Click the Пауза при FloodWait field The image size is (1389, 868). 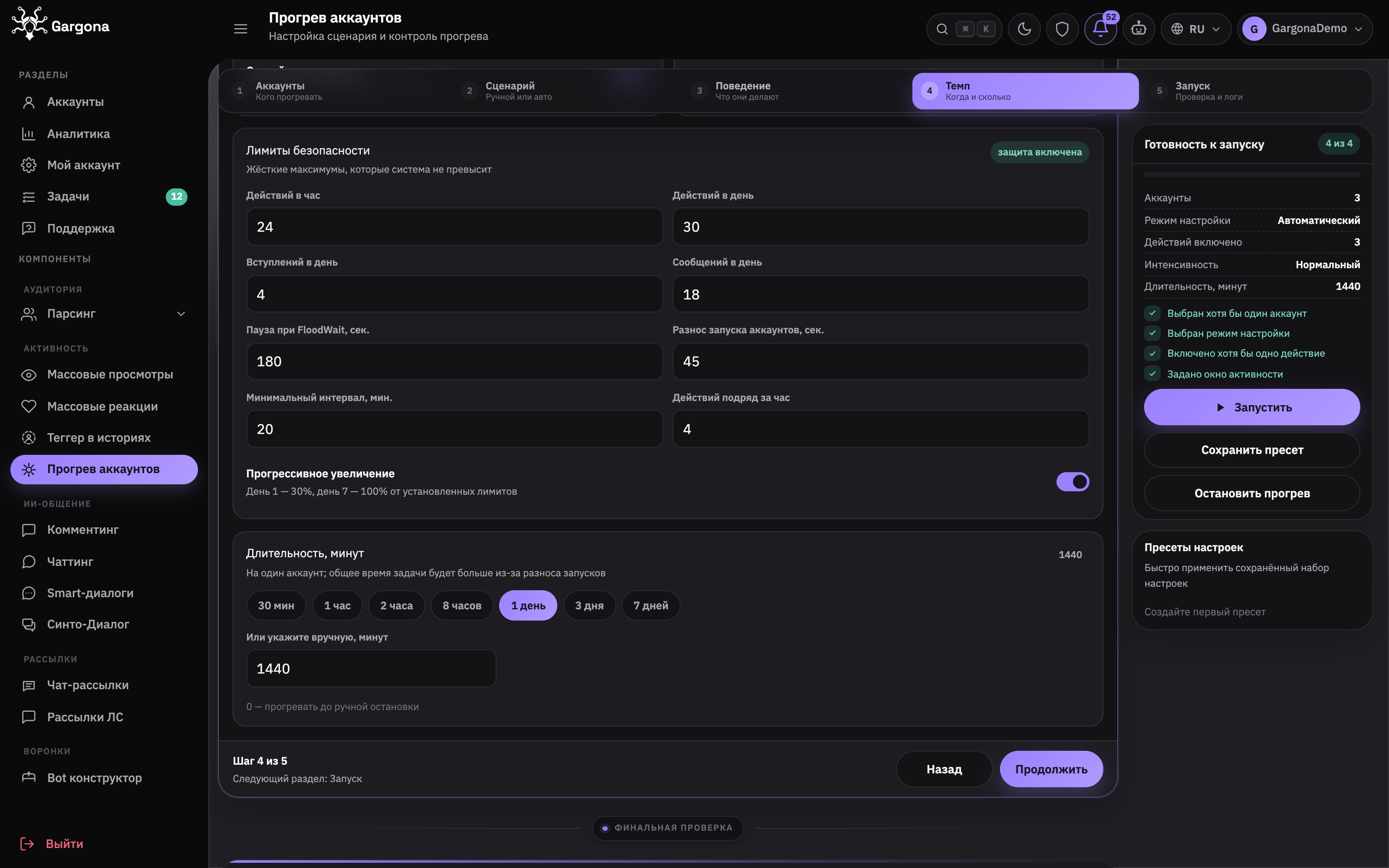[454, 362]
